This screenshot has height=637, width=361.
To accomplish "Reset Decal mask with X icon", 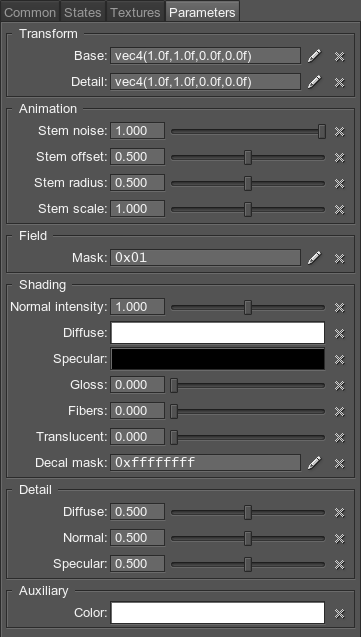I will click(x=339, y=464).
